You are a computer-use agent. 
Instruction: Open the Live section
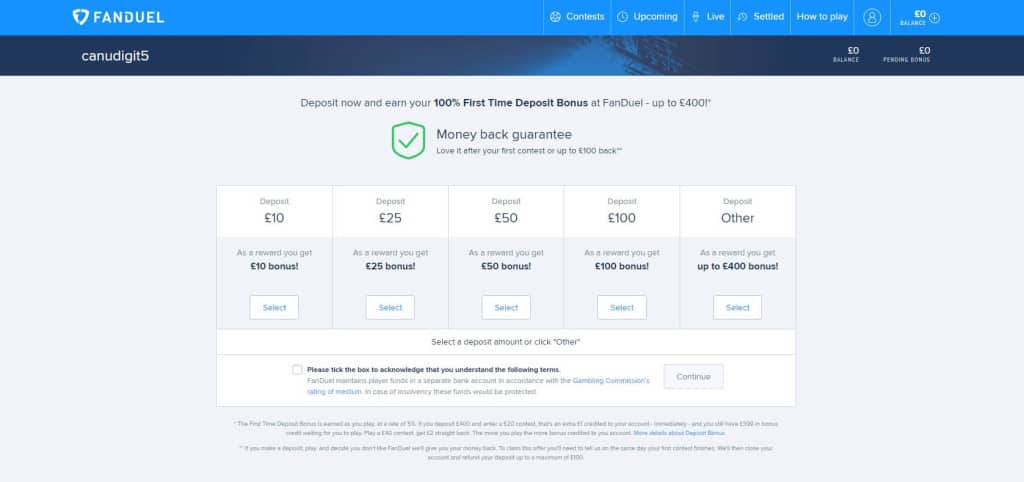coord(708,17)
